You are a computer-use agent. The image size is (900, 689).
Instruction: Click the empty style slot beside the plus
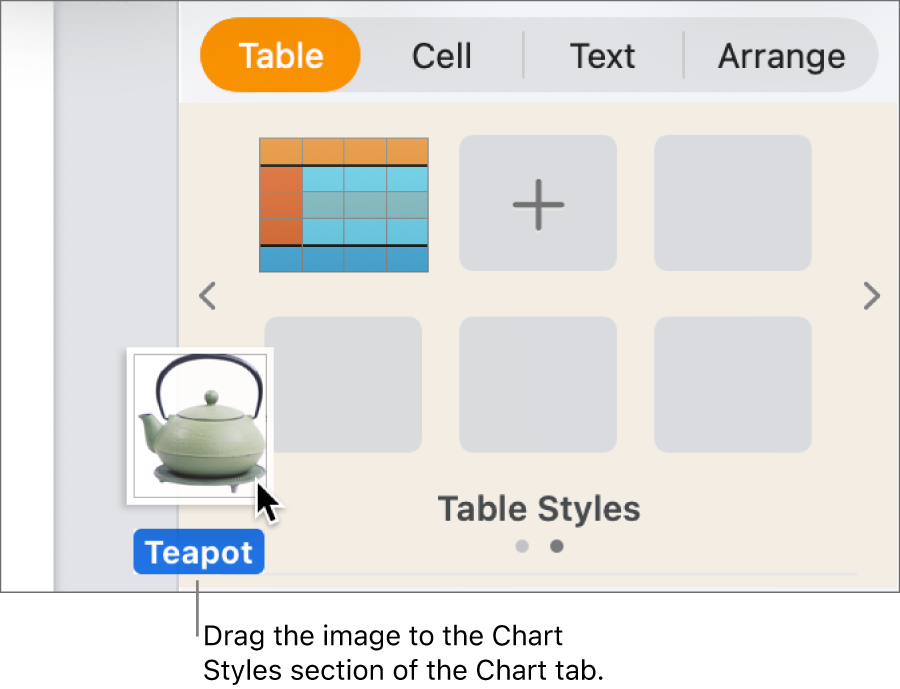(732, 203)
